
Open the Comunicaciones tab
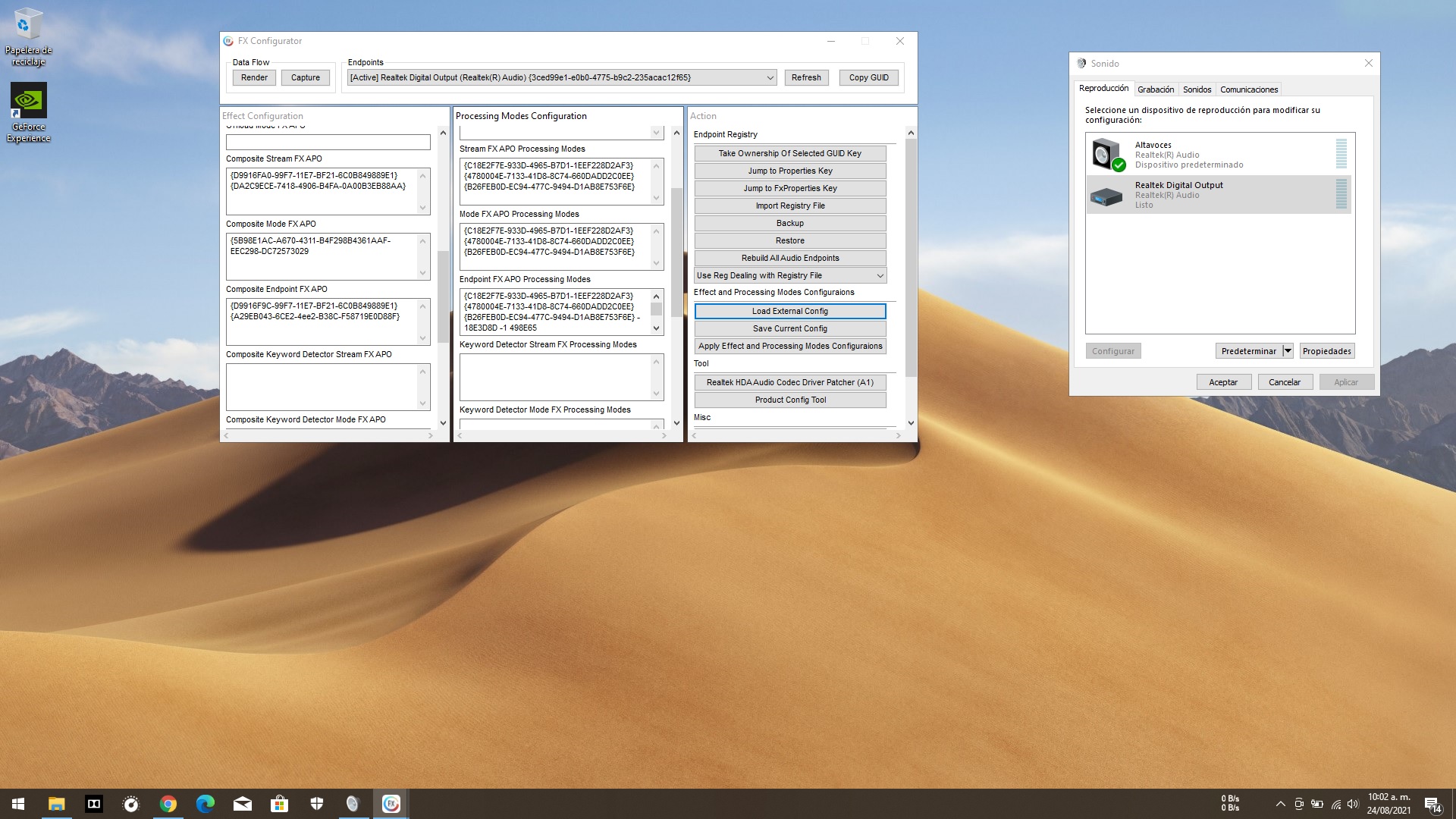coord(1249,89)
